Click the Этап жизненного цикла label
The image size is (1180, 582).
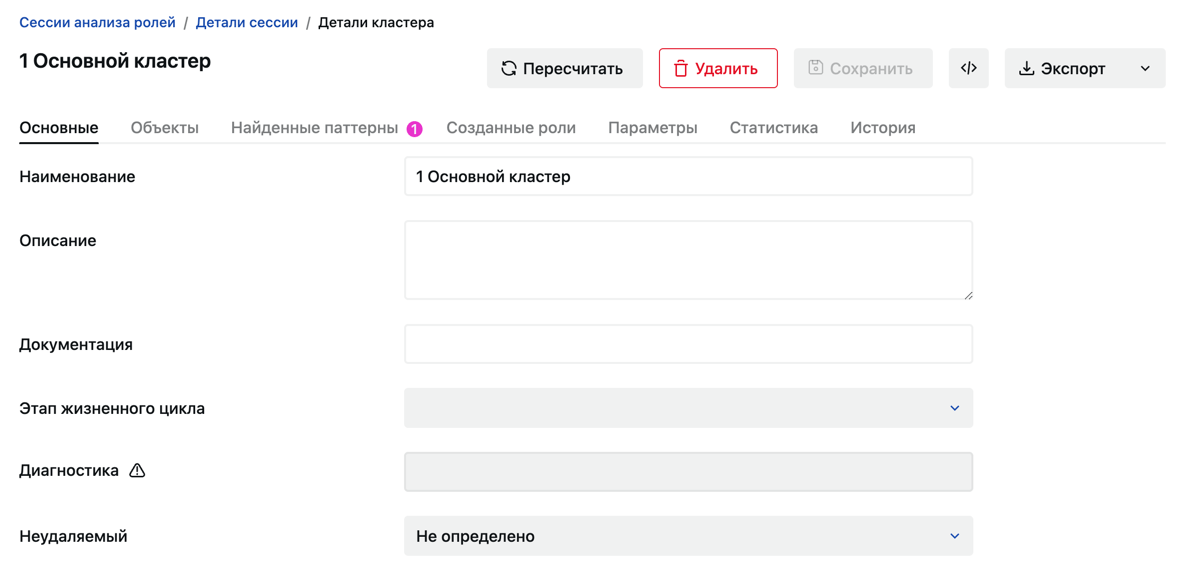point(111,409)
